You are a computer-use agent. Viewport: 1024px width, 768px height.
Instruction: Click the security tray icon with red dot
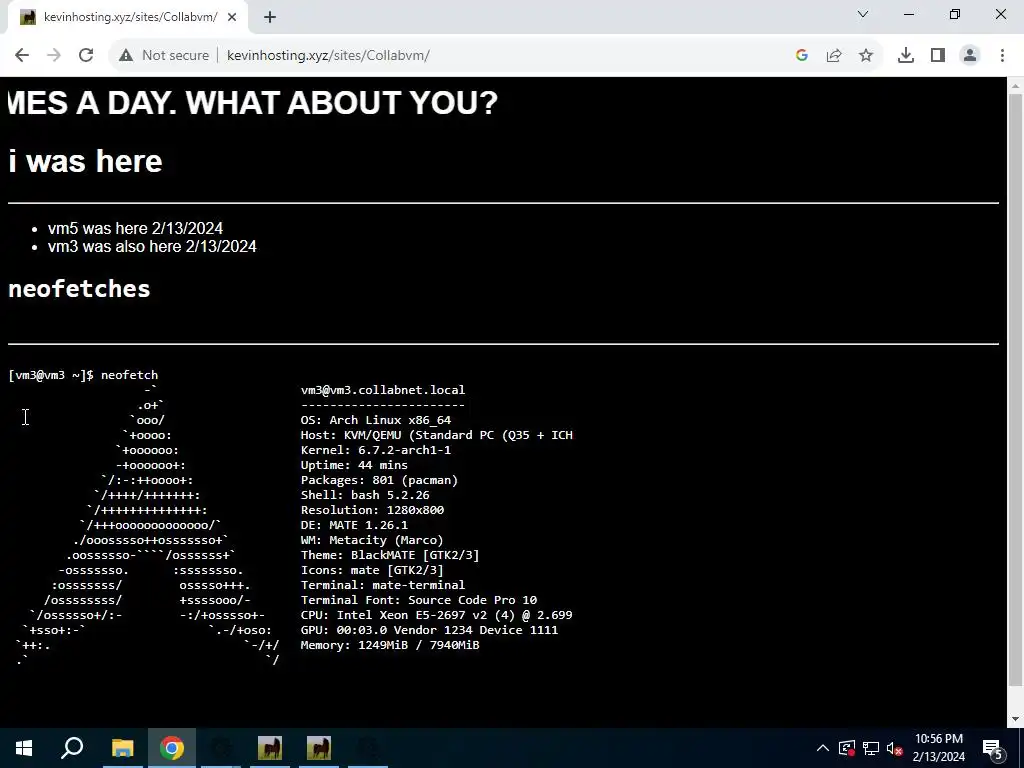pyautogui.click(x=847, y=748)
